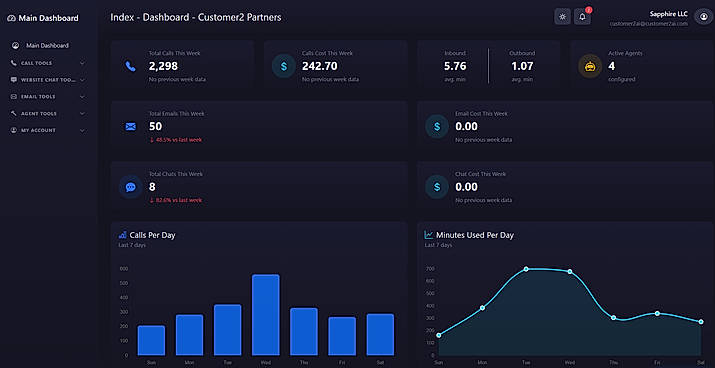
Task: Click the chat bubble icon on Total Chats card
Action: (131, 187)
